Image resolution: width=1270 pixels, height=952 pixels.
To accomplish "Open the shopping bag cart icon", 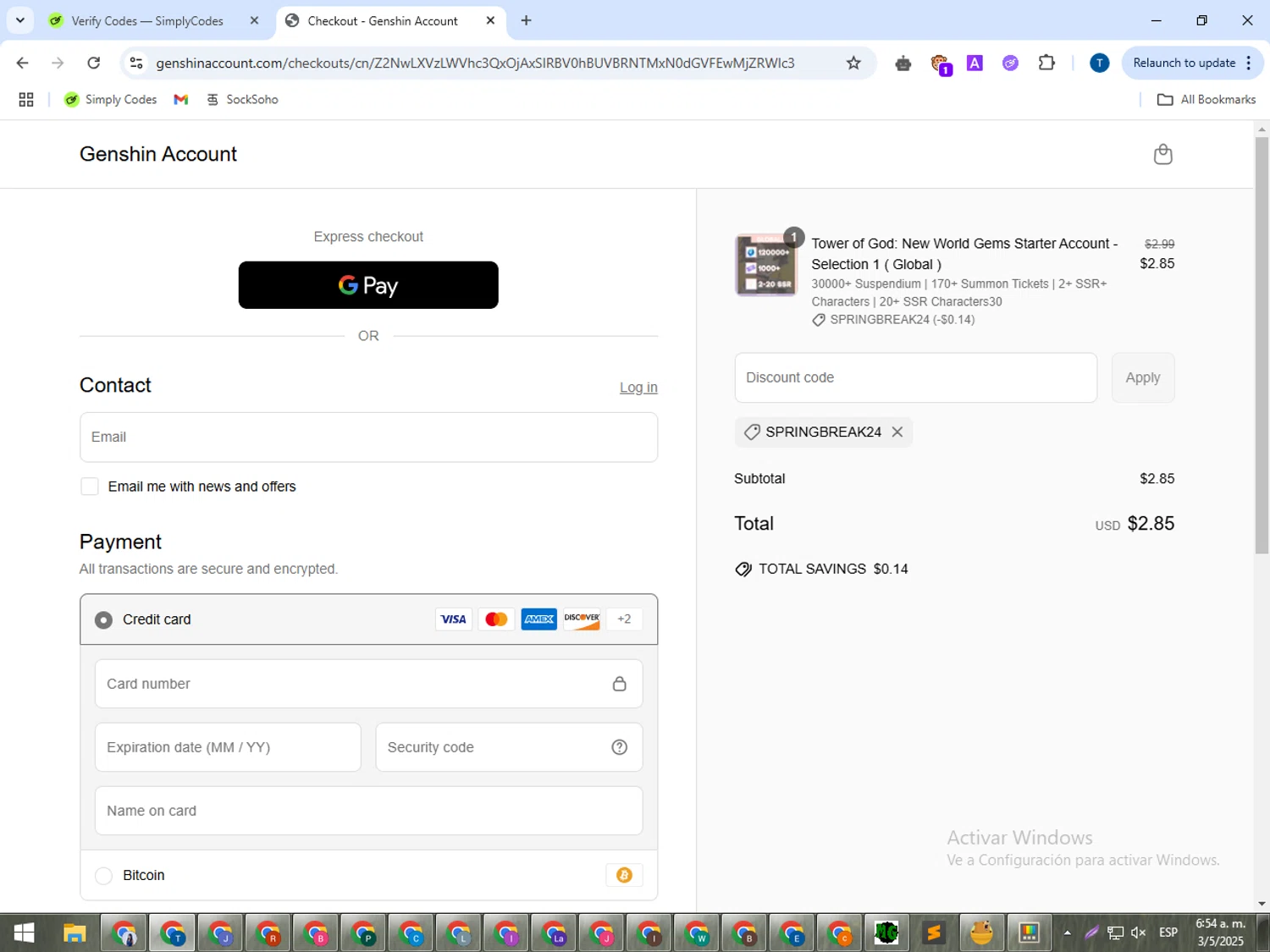I will coord(1162,154).
